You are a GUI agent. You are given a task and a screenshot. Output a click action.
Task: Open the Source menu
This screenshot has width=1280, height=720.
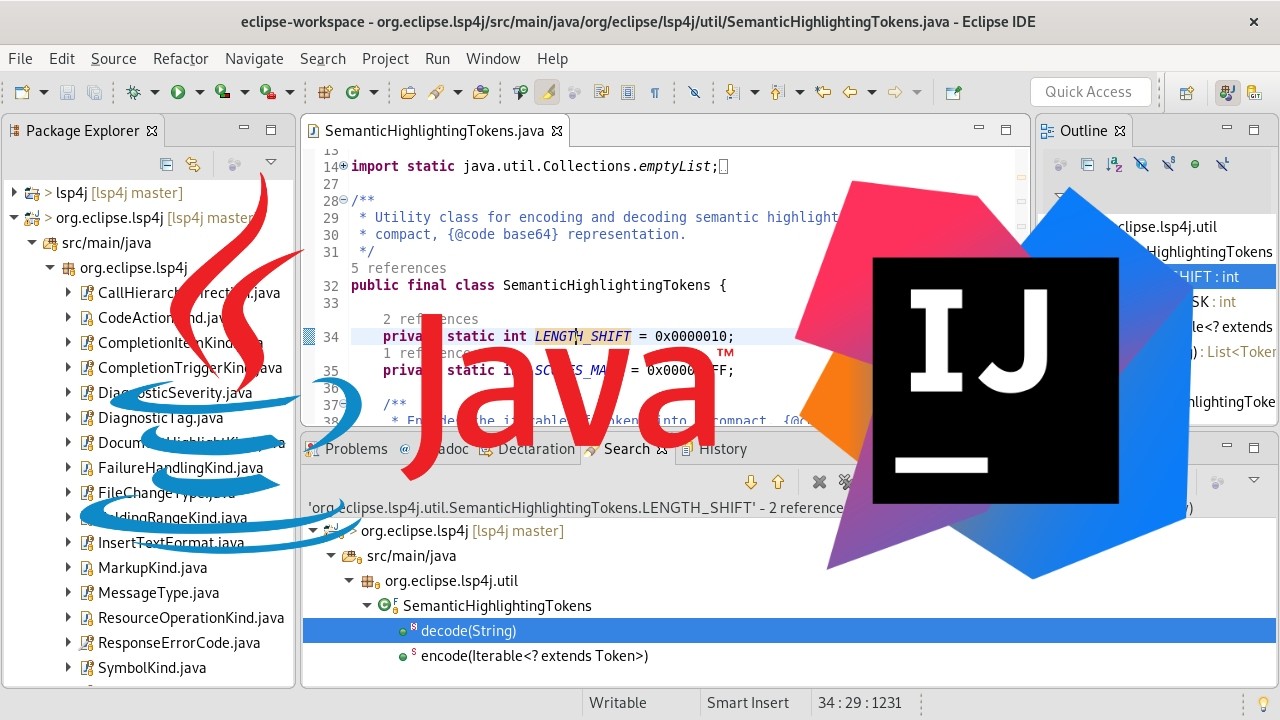113,59
